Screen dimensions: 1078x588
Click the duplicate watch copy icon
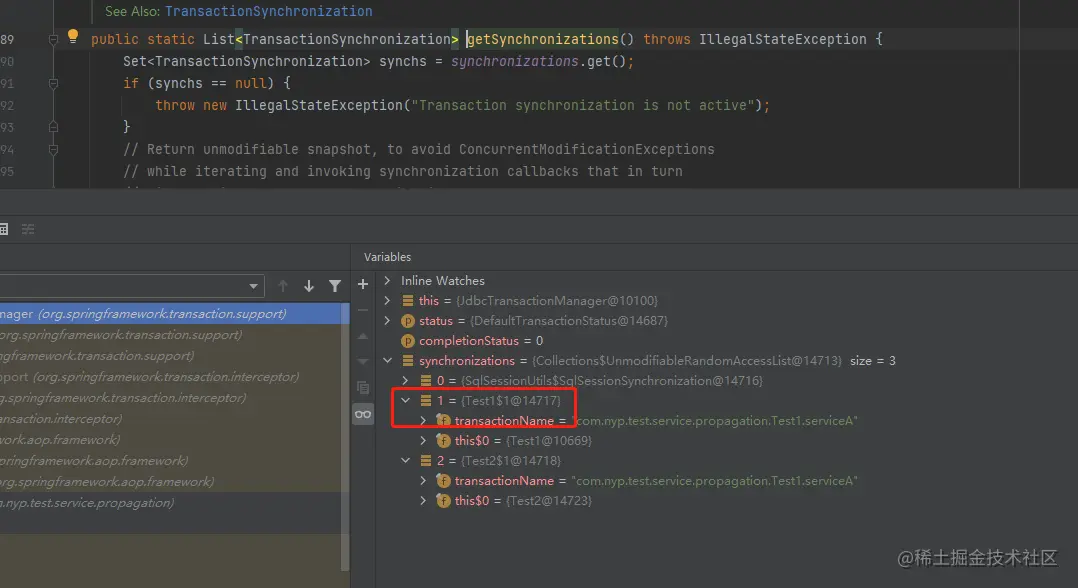pos(363,388)
